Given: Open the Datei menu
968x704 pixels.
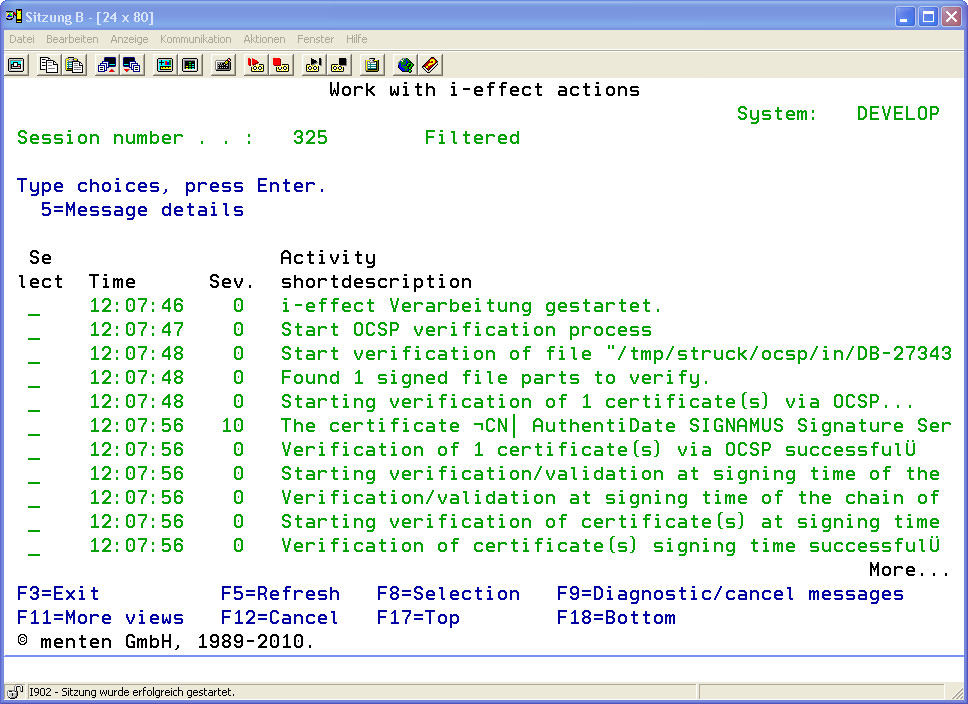Looking at the screenshot, I should (21, 39).
